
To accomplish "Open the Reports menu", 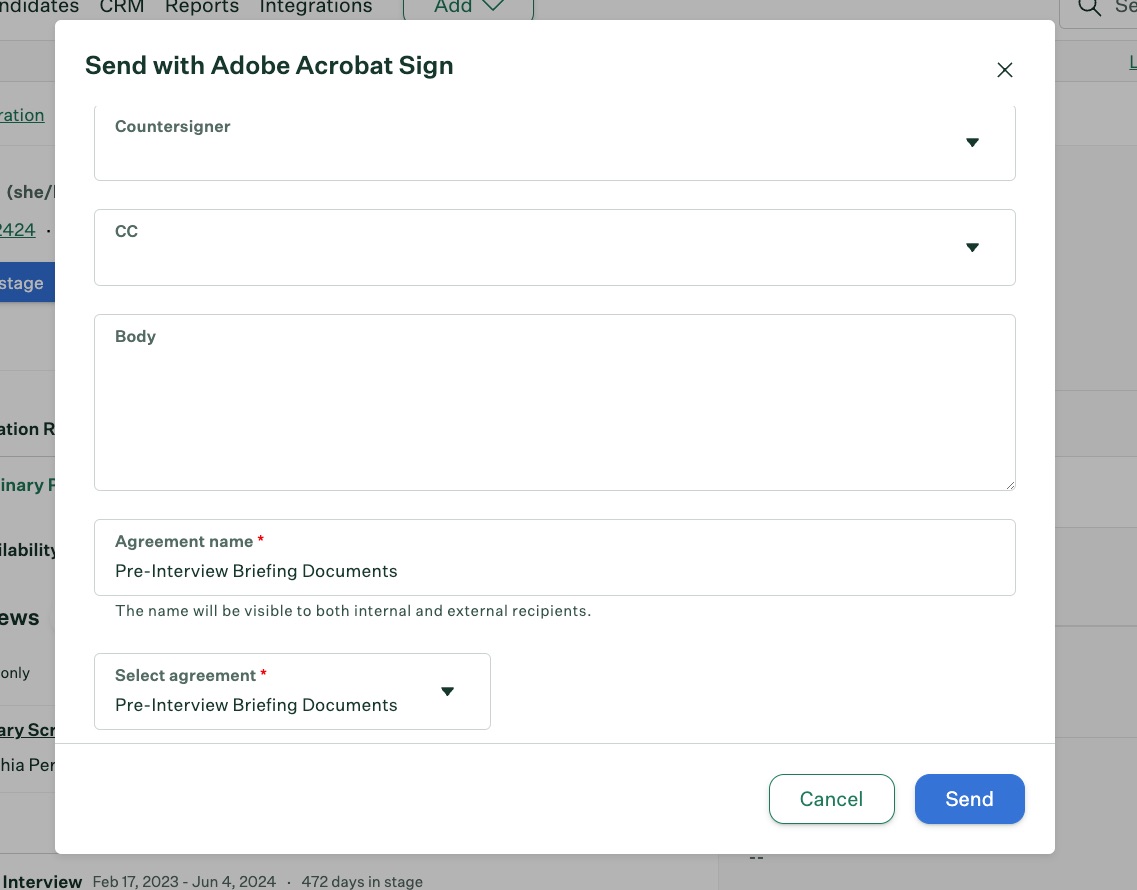I will tap(202, 7).
